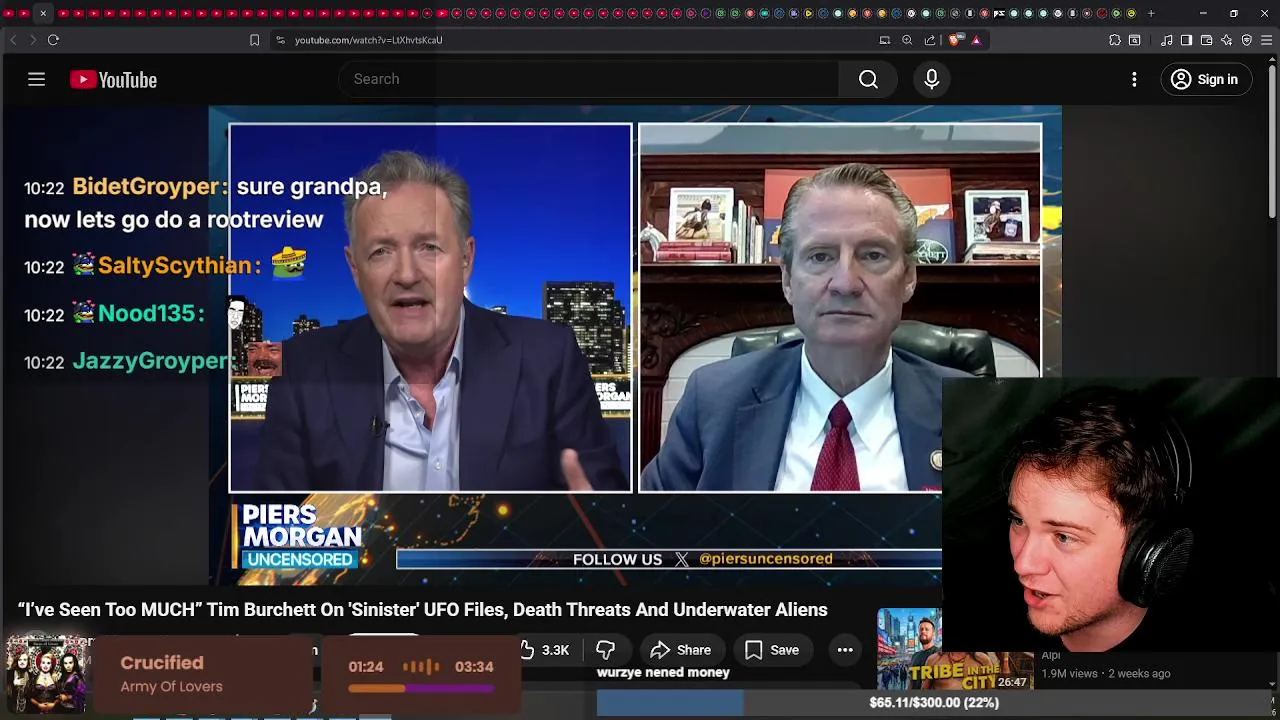This screenshot has height=720, width=1280.
Task: Open the install/cast screen icon in address bar
Action: click(884, 40)
